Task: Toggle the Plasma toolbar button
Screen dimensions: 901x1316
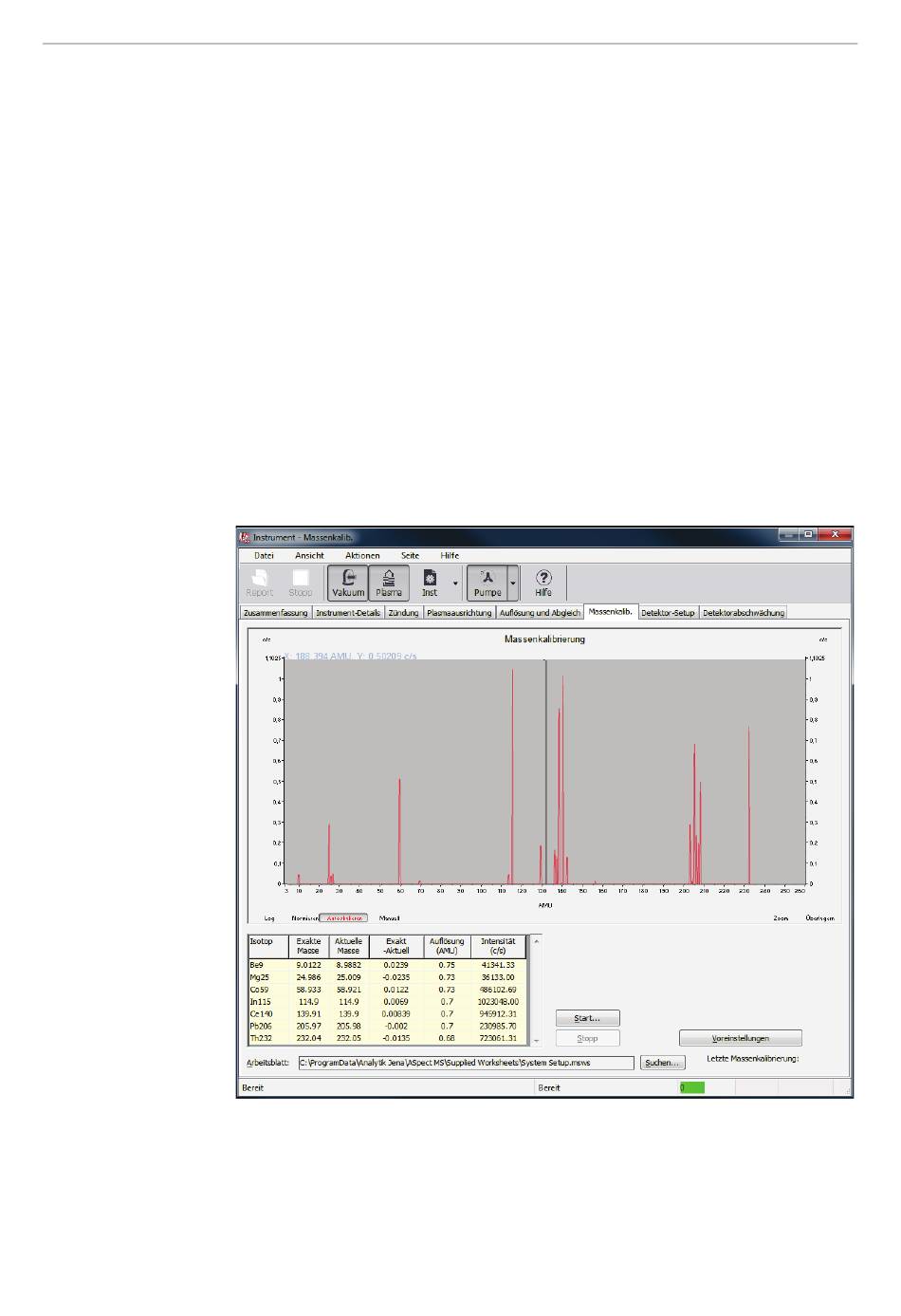Action: (389, 583)
